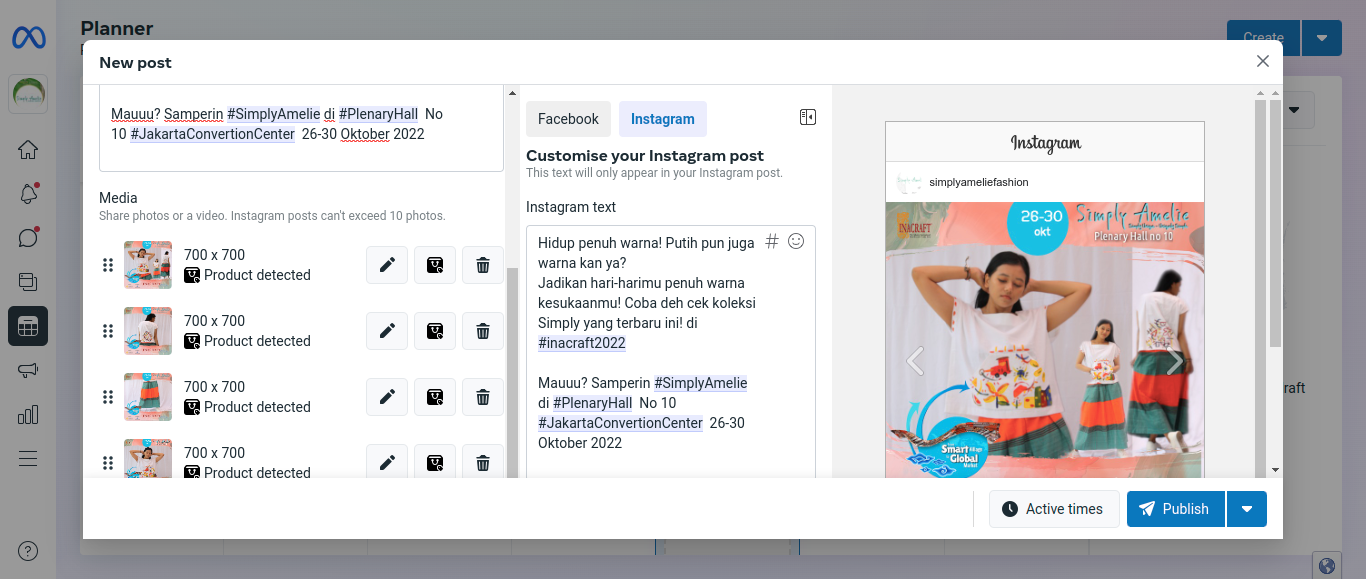The width and height of the screenshot is (1366, 579).
Task: Click the Meta logo in the sidebar
Action: [28, 38]
